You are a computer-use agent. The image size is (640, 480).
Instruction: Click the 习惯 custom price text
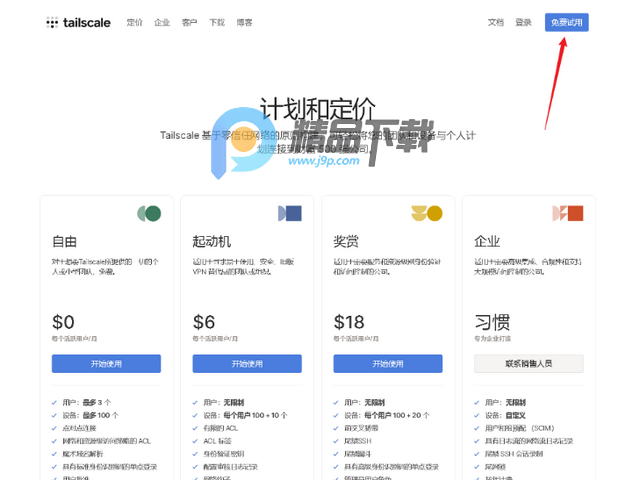point(492,322)
